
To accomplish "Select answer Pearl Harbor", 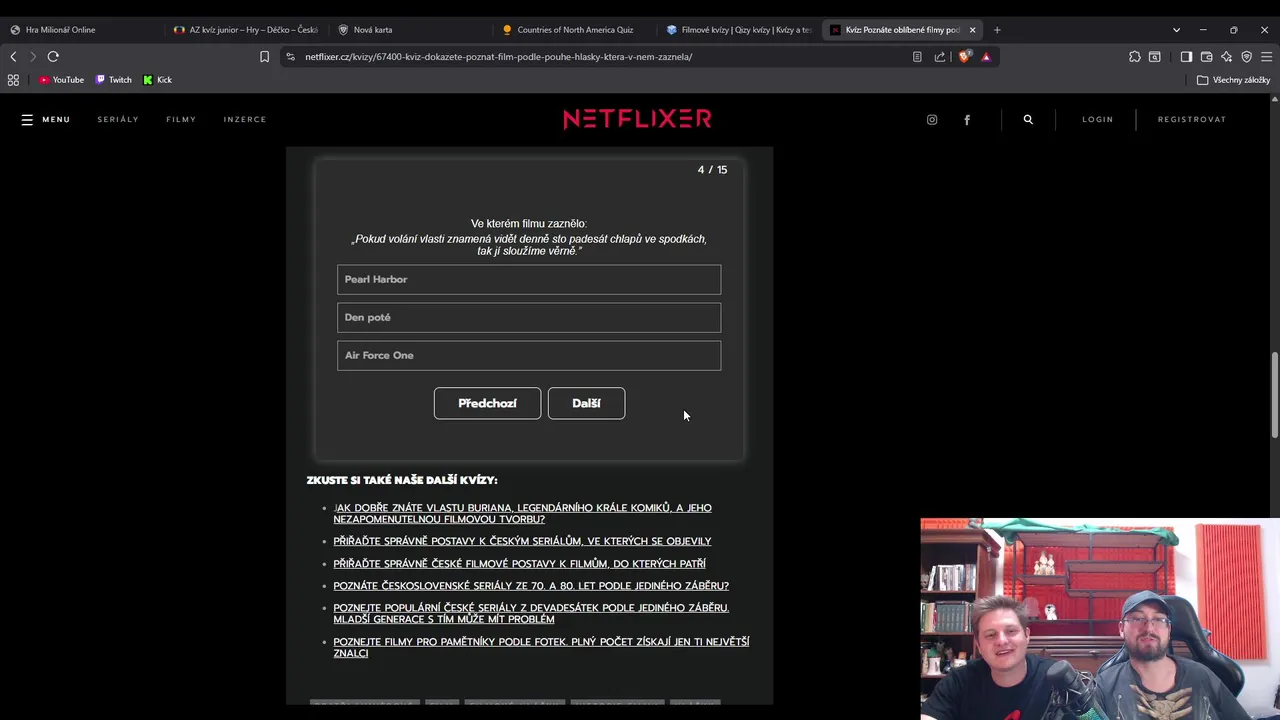I will coord(529,279).
